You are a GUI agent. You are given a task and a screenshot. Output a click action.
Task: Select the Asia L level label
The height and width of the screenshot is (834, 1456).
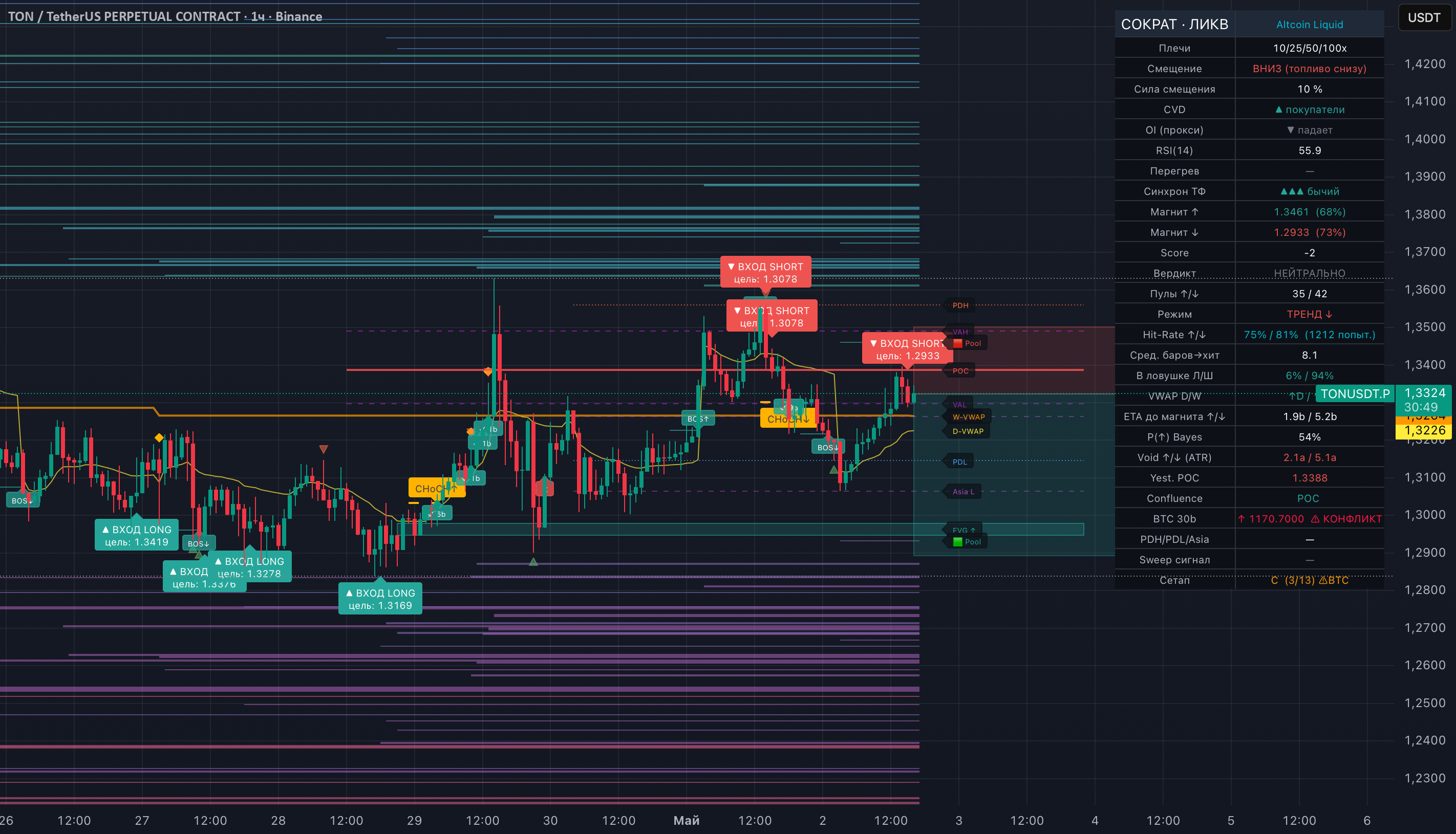point(963,492)
